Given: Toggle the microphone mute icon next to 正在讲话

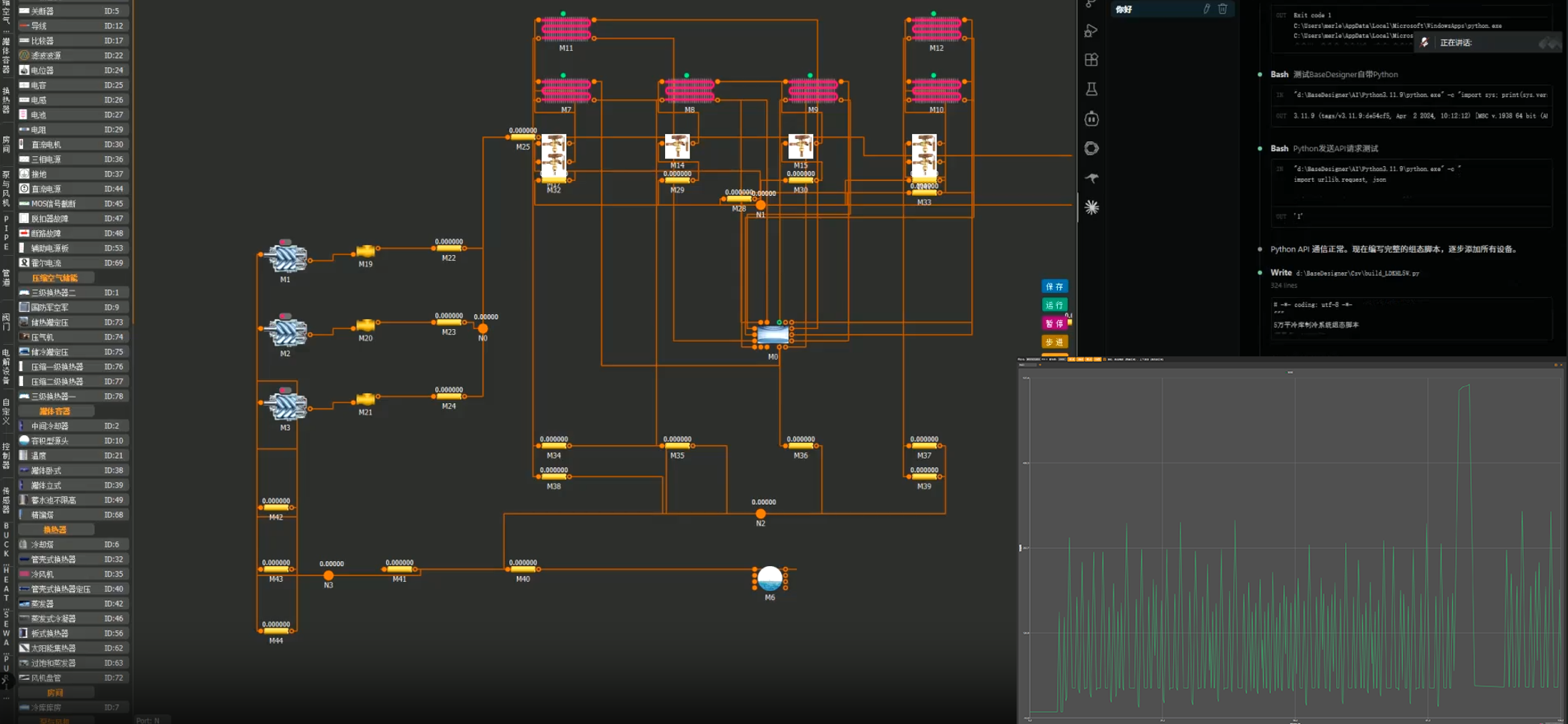Looking at the screenshot, I should click(x=1425, y=43).
